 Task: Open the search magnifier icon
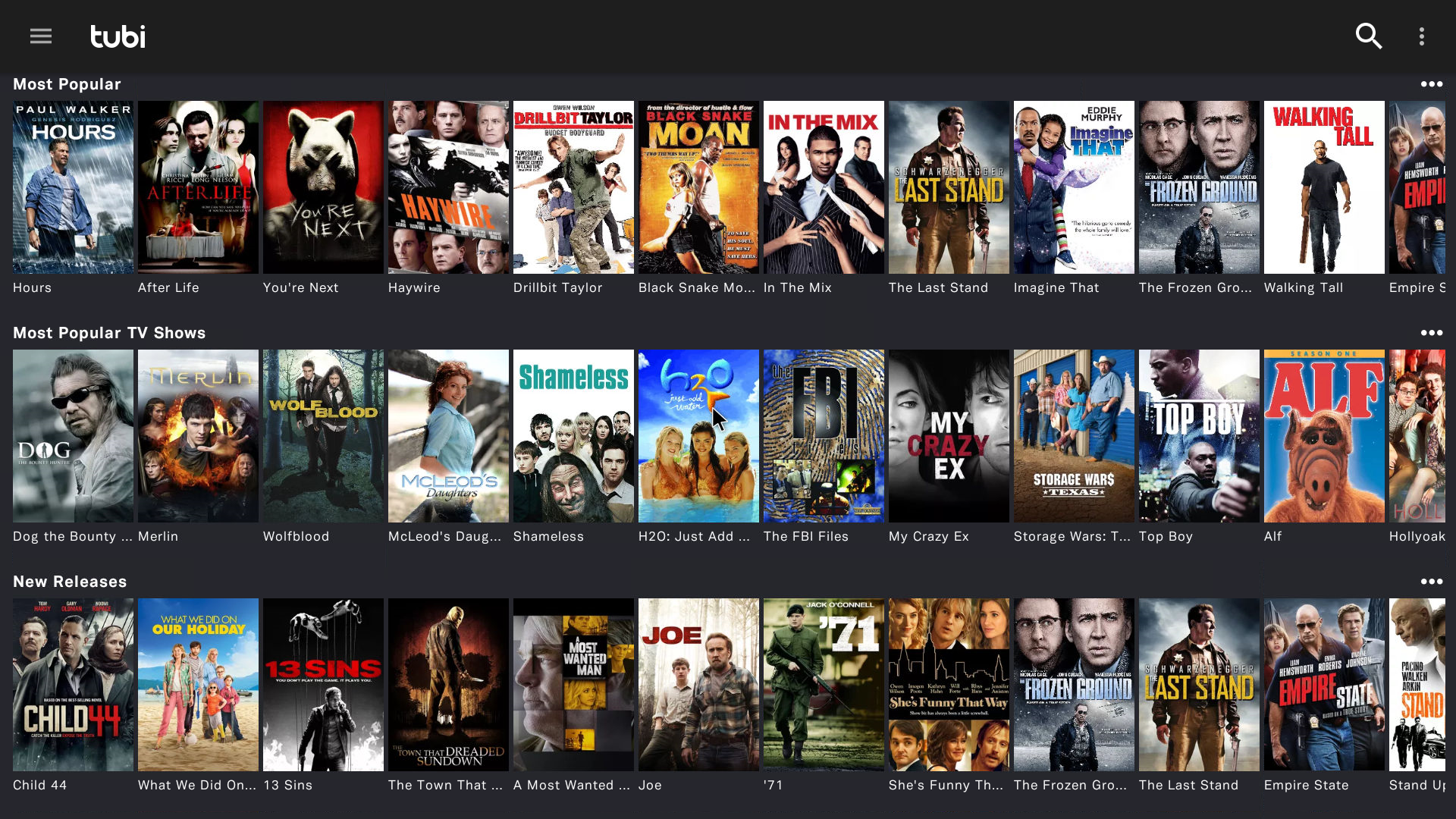click(1368, 36)
